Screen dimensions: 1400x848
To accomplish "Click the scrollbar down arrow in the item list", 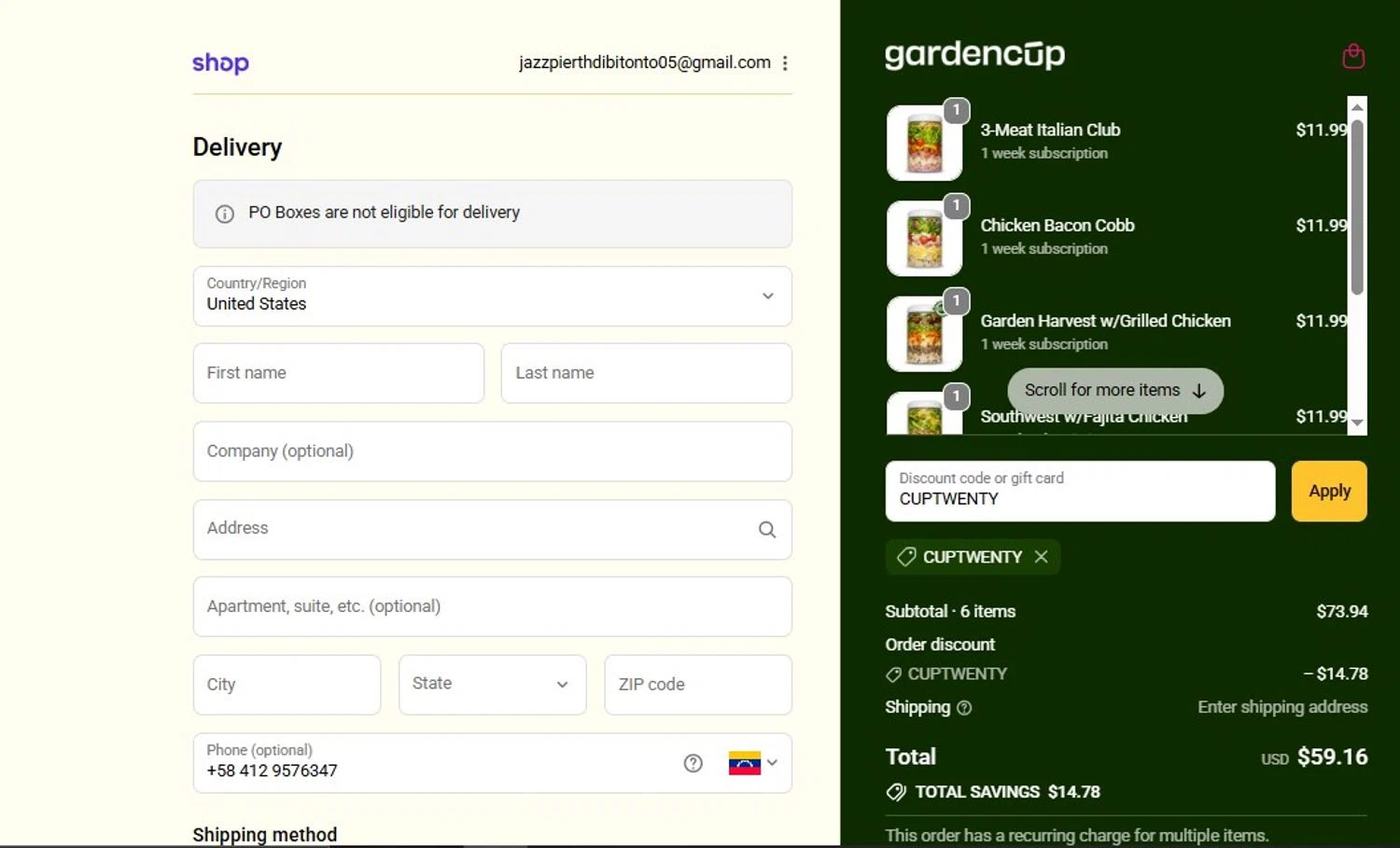I will tap(1357, 423).
